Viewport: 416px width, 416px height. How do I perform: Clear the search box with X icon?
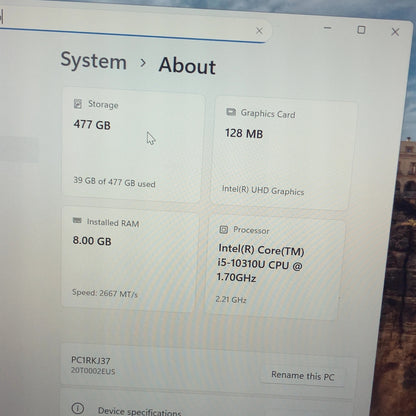tap(259, 31)
